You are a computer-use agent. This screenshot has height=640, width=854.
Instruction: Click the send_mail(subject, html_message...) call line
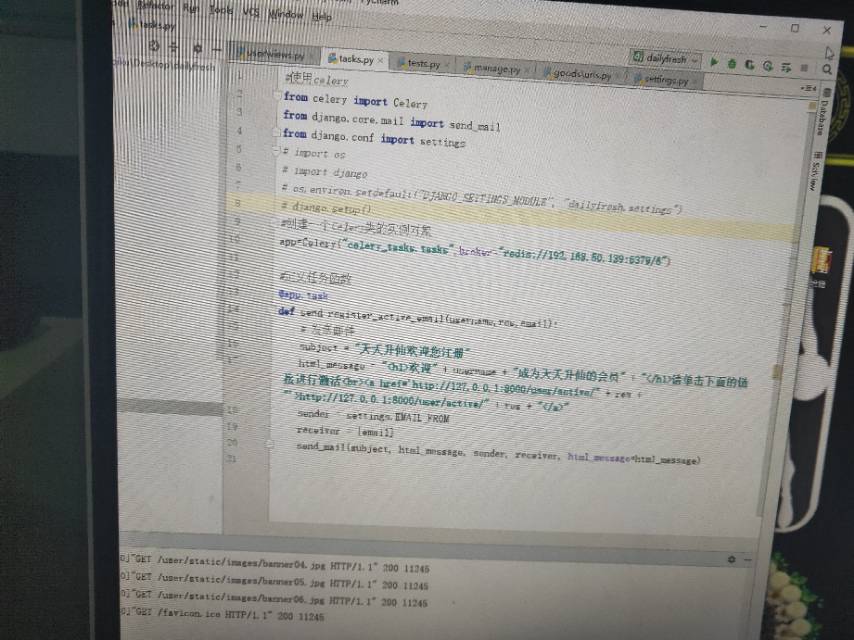click(498, 453)
